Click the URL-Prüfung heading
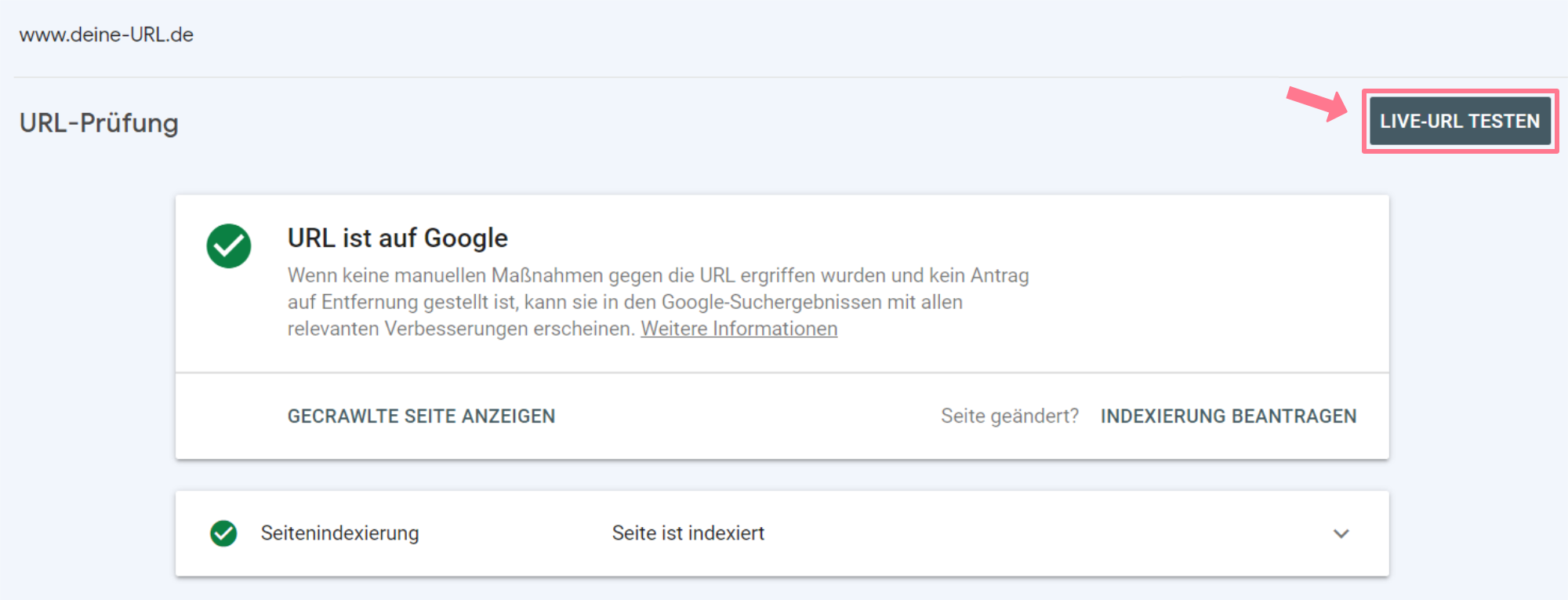1568x600 pixels. (x=99, y=123)
